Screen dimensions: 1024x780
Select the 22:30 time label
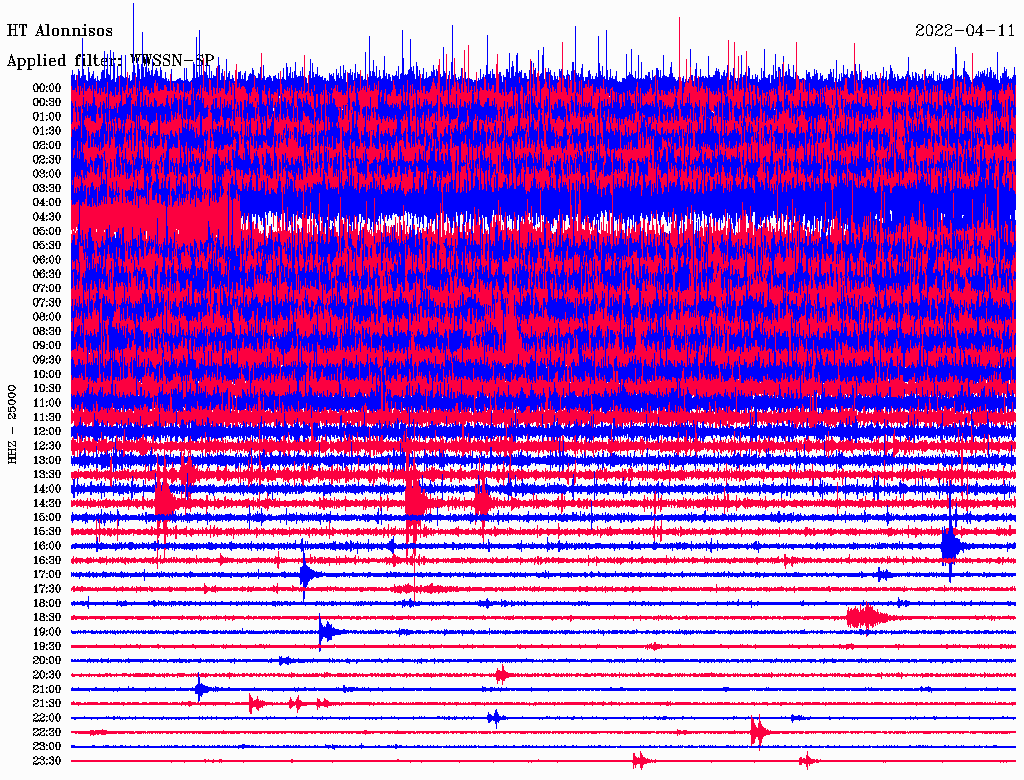[x=47, y=732]
